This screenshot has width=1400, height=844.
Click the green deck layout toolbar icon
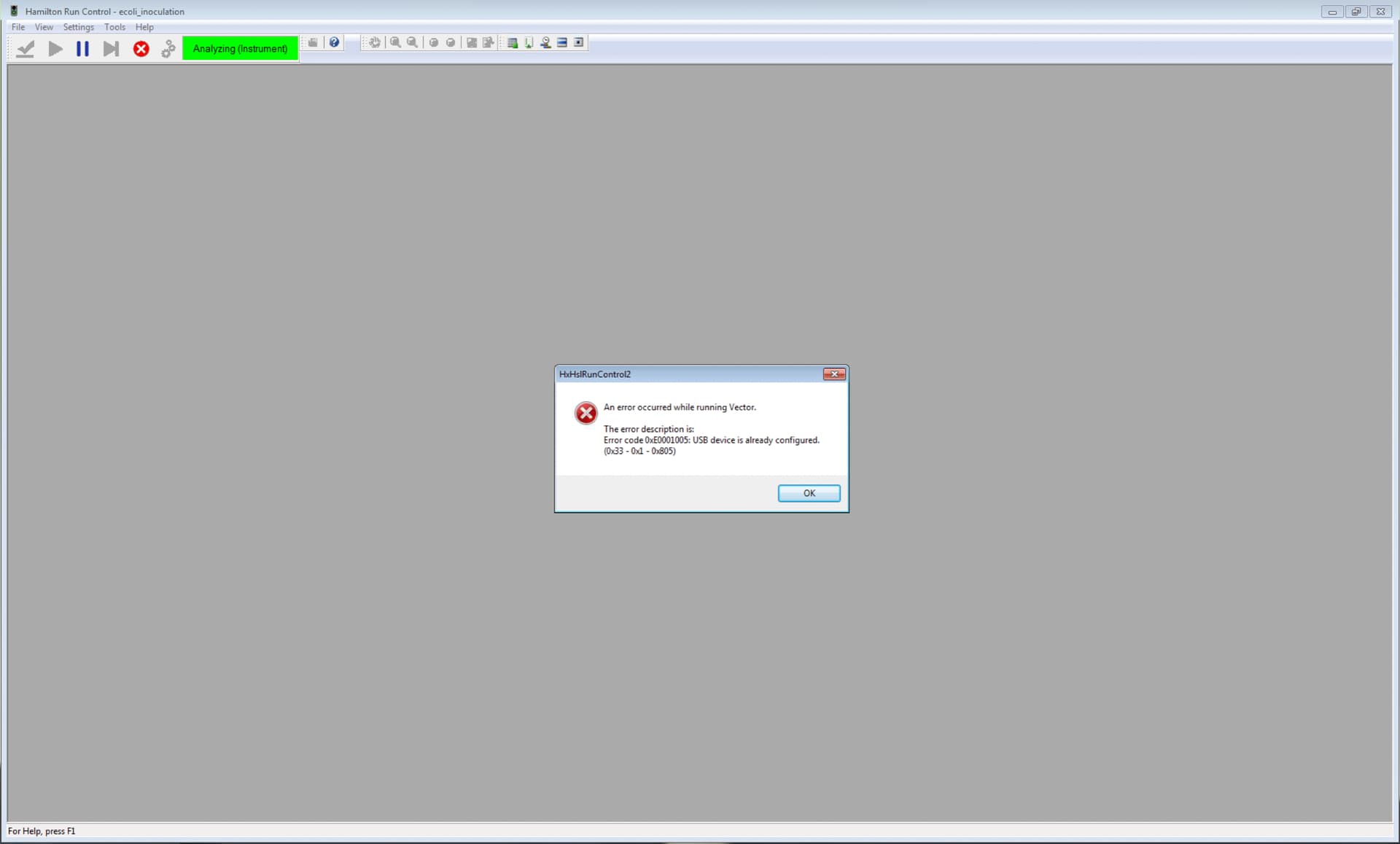(x=513, y=42)
